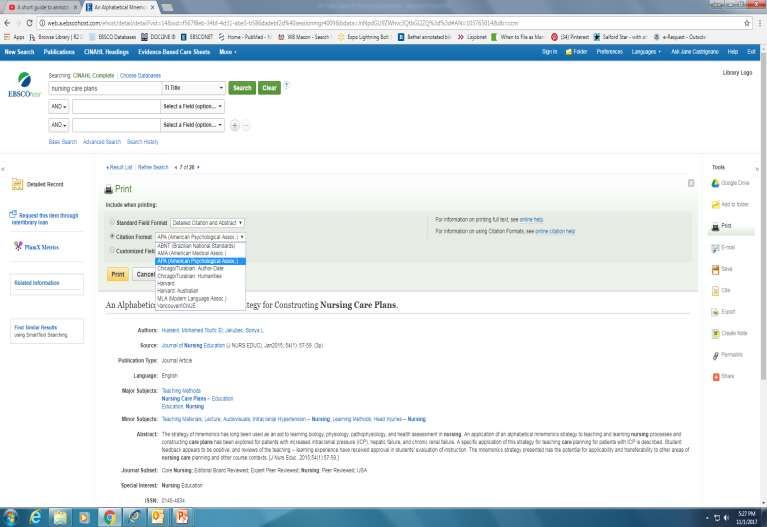767x527 pixels.
Task: Click the Save tool icon
Action: [715, 269]
